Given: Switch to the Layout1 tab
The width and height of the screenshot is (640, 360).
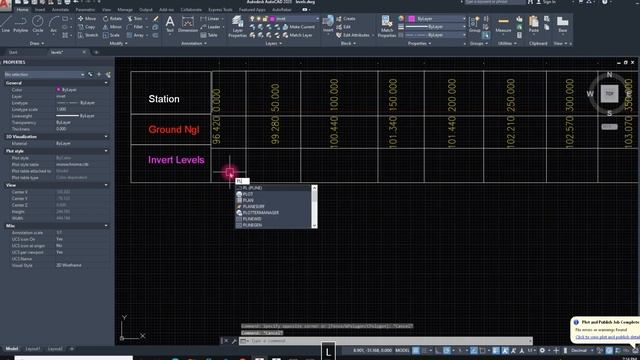Looking at the screenshot, I should (33, 349).
